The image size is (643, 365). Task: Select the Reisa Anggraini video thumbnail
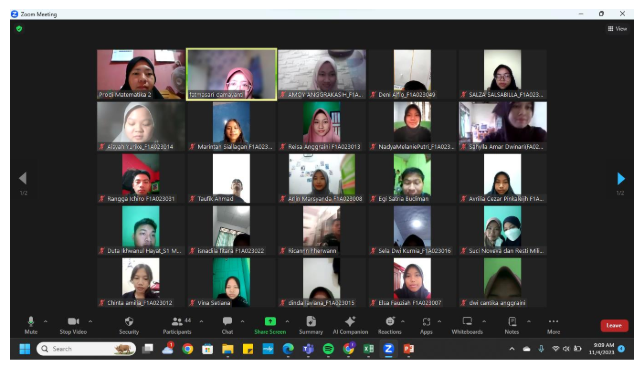coord(322,126)
